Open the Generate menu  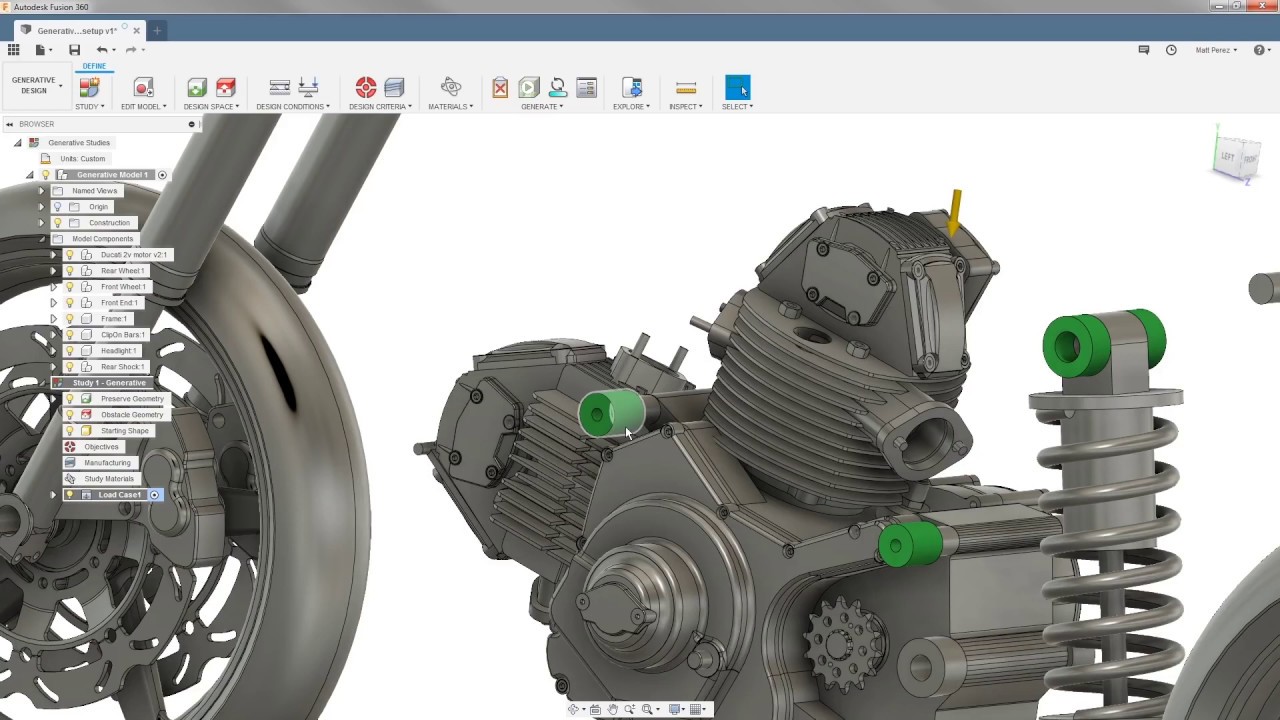point(542,106)
